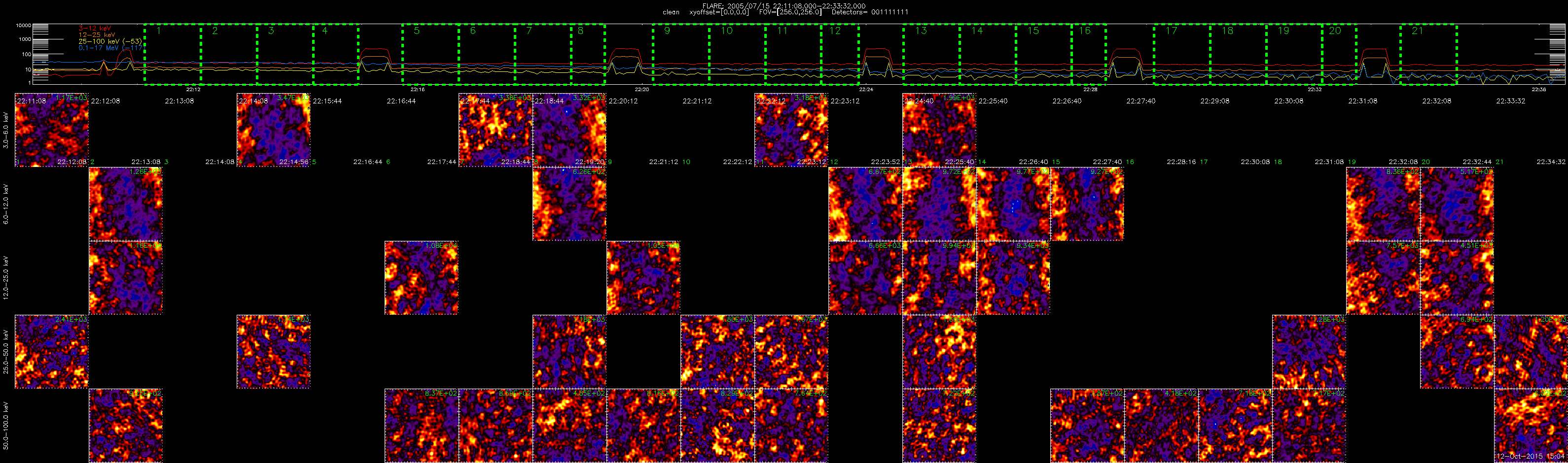Screen dimensions: 1568x463
Task: Select time interval 3 box in light curve
Action: click(x=285, y=54)
